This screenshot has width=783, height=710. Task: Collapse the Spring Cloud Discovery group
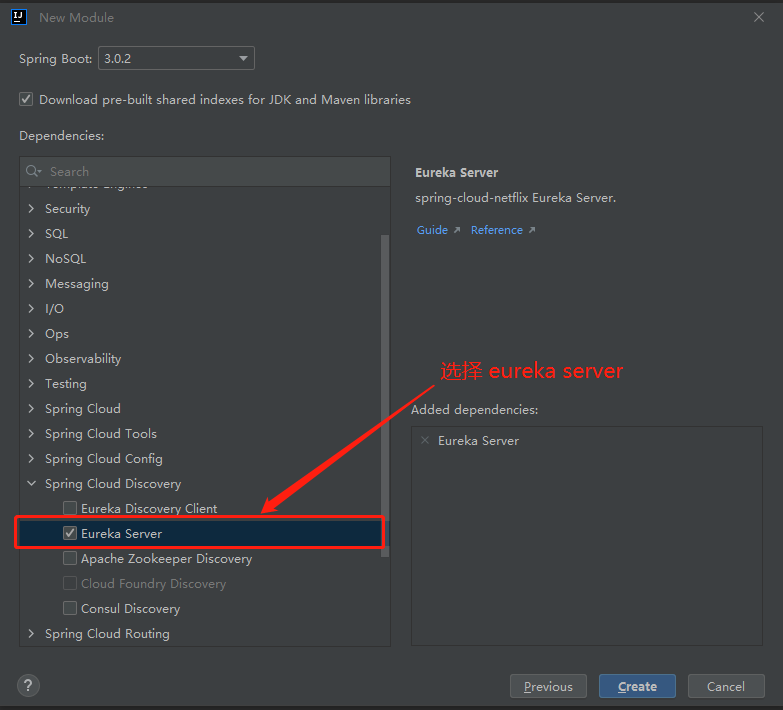pos(31,483)
